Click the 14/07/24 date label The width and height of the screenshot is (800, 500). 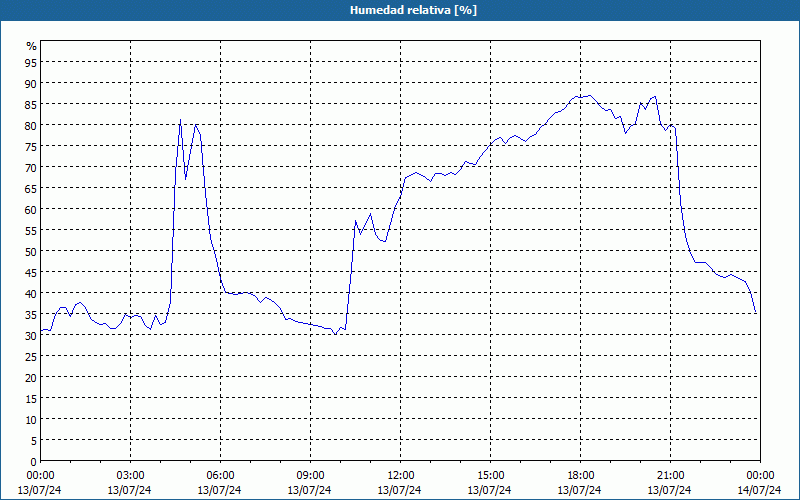pos(759,490)
